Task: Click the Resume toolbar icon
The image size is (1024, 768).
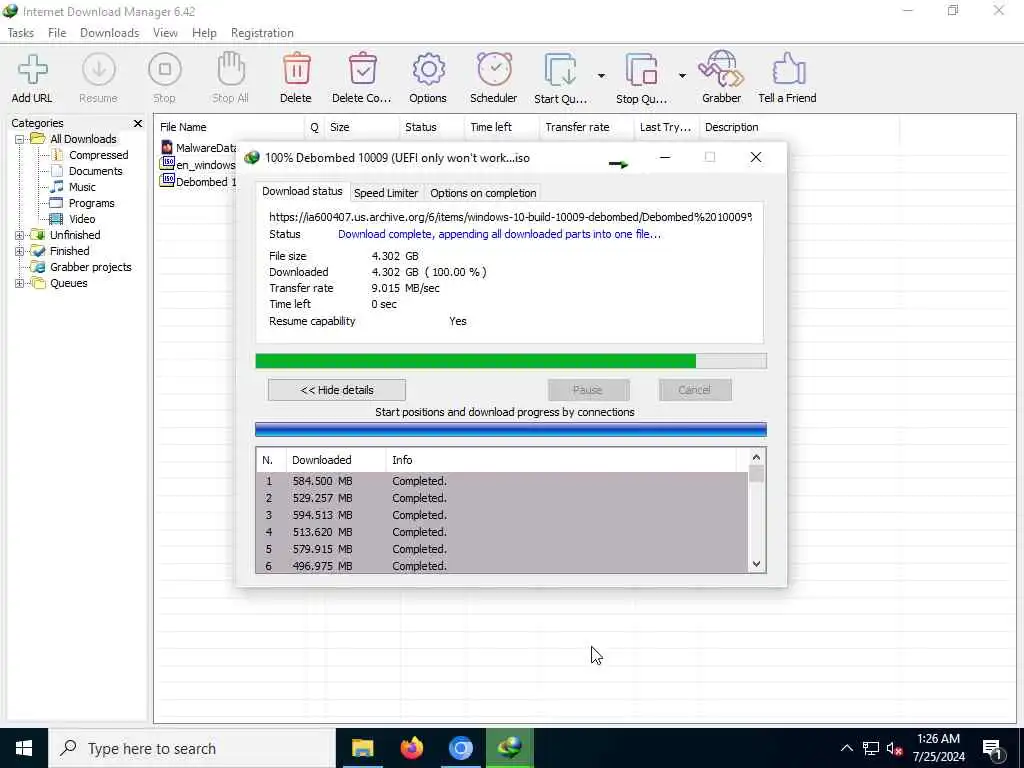Action: [x=99, y=69]
